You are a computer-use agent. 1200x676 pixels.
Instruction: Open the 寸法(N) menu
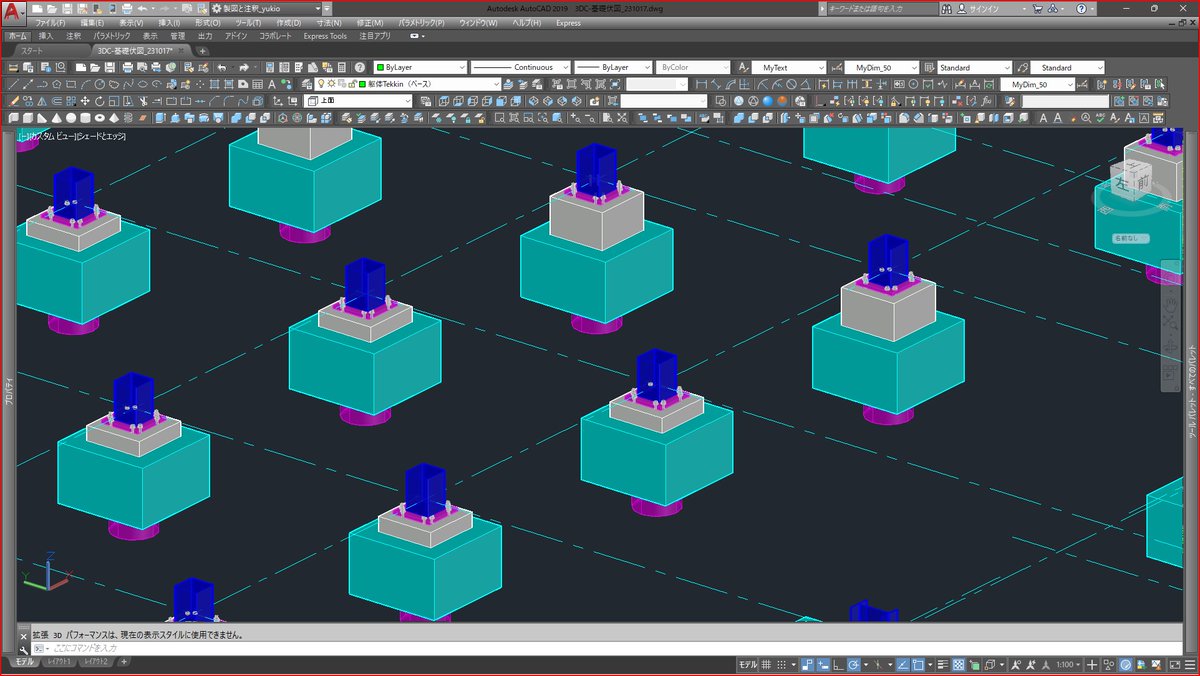(x=328, y=22)
